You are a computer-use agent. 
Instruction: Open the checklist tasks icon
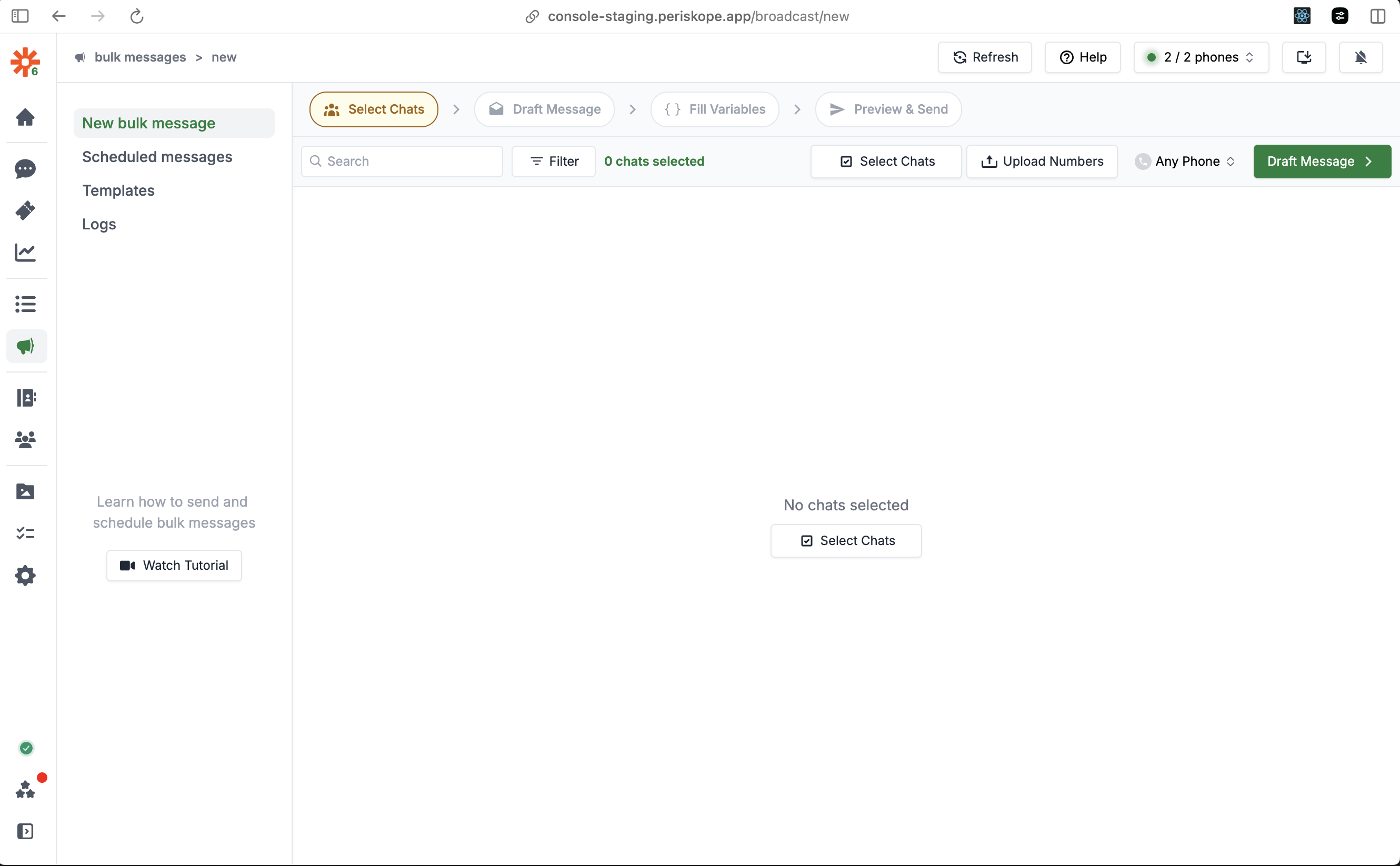[x=25, y=533]
